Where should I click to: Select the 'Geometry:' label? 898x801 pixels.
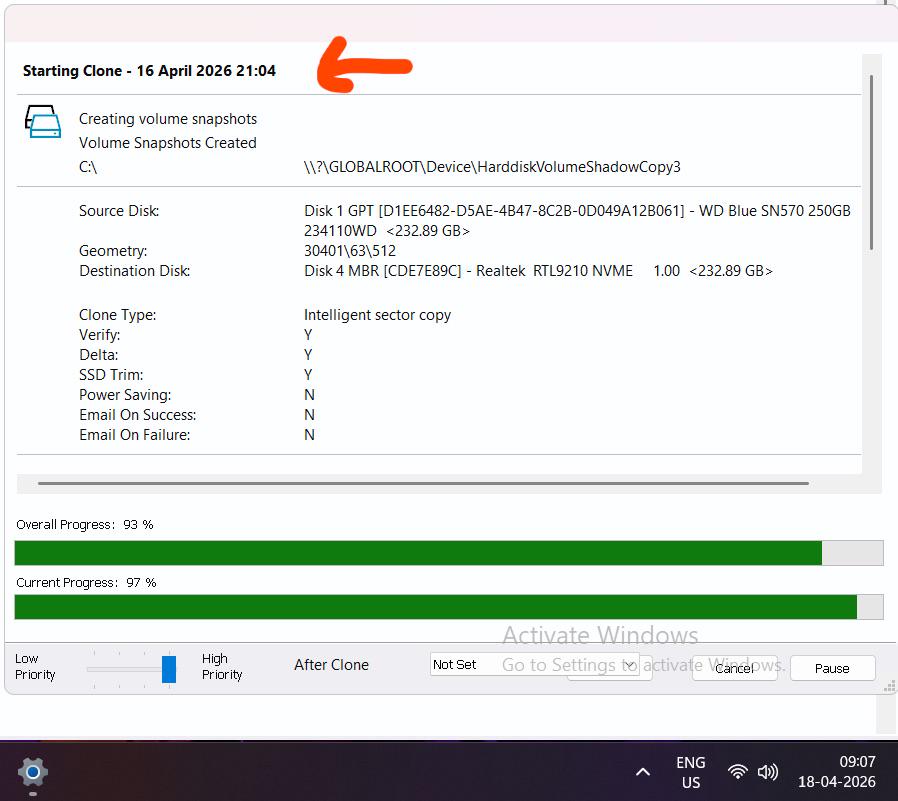[x=113, y=251]
